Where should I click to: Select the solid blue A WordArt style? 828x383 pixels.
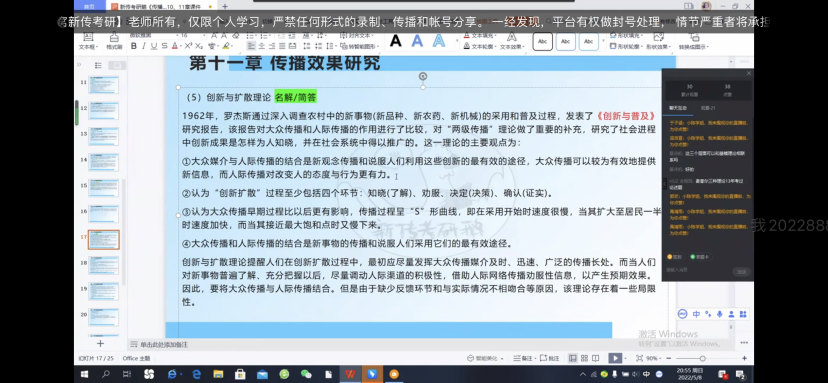417,41
